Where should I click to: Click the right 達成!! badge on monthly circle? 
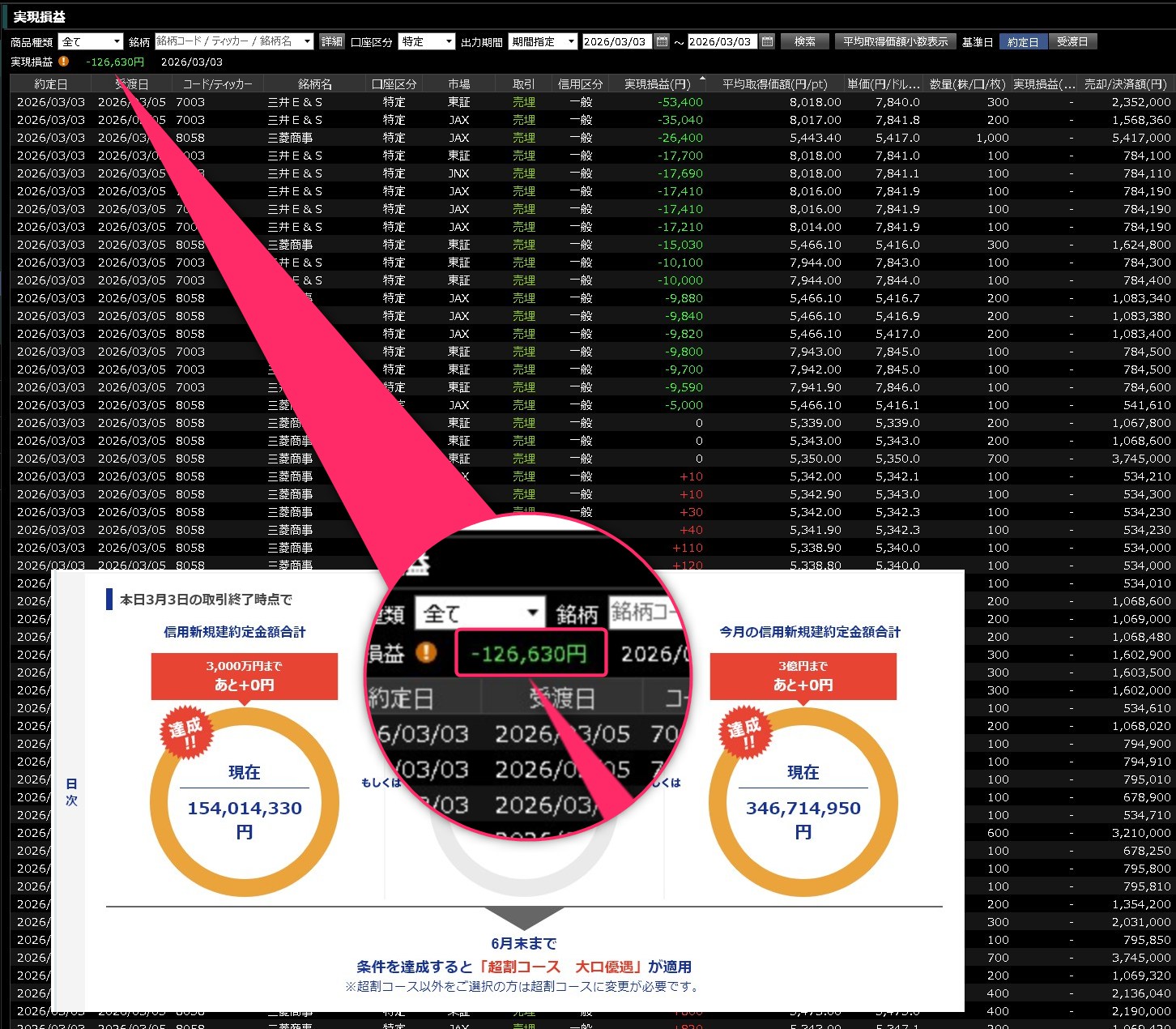click(x=744, y=732)
